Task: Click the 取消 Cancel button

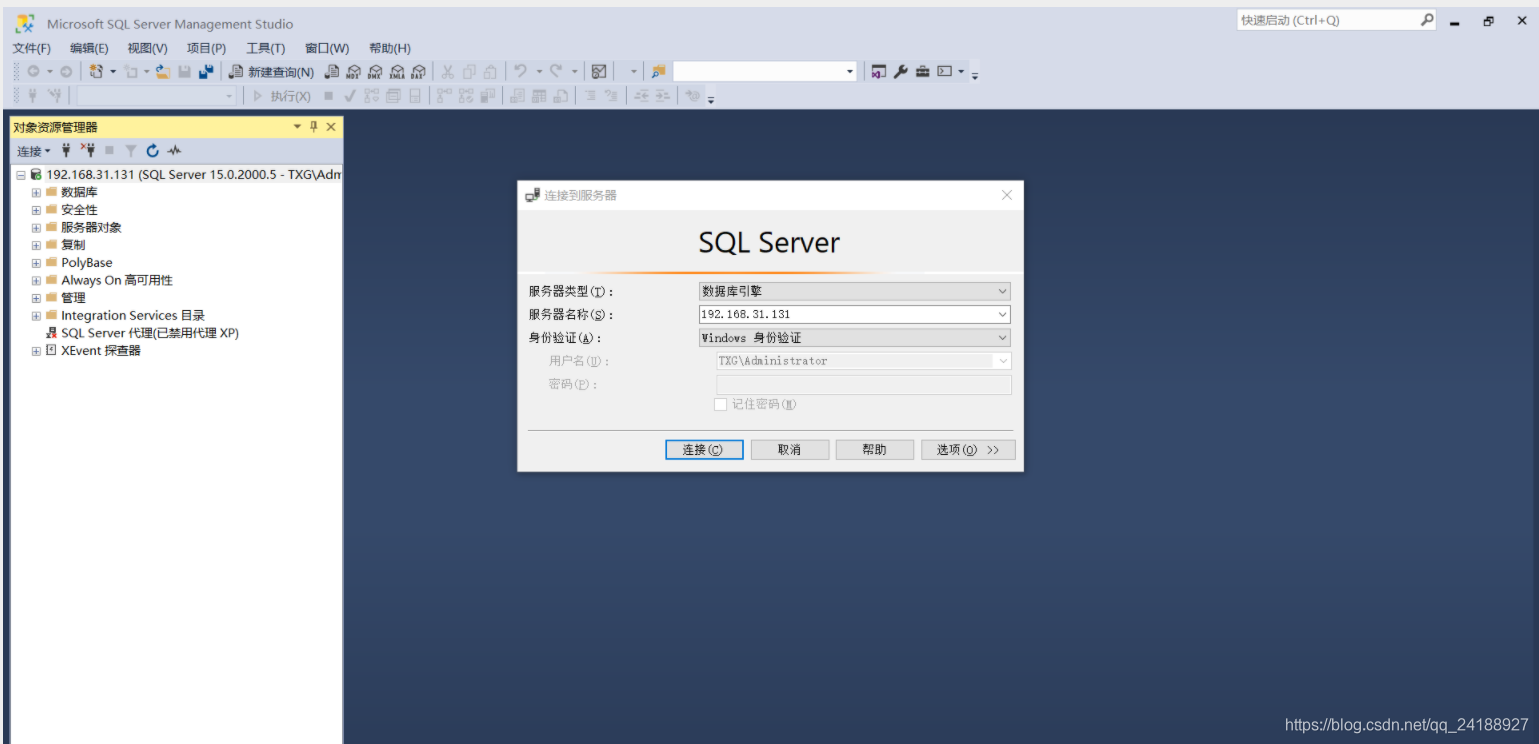Action: pos(790,450)
